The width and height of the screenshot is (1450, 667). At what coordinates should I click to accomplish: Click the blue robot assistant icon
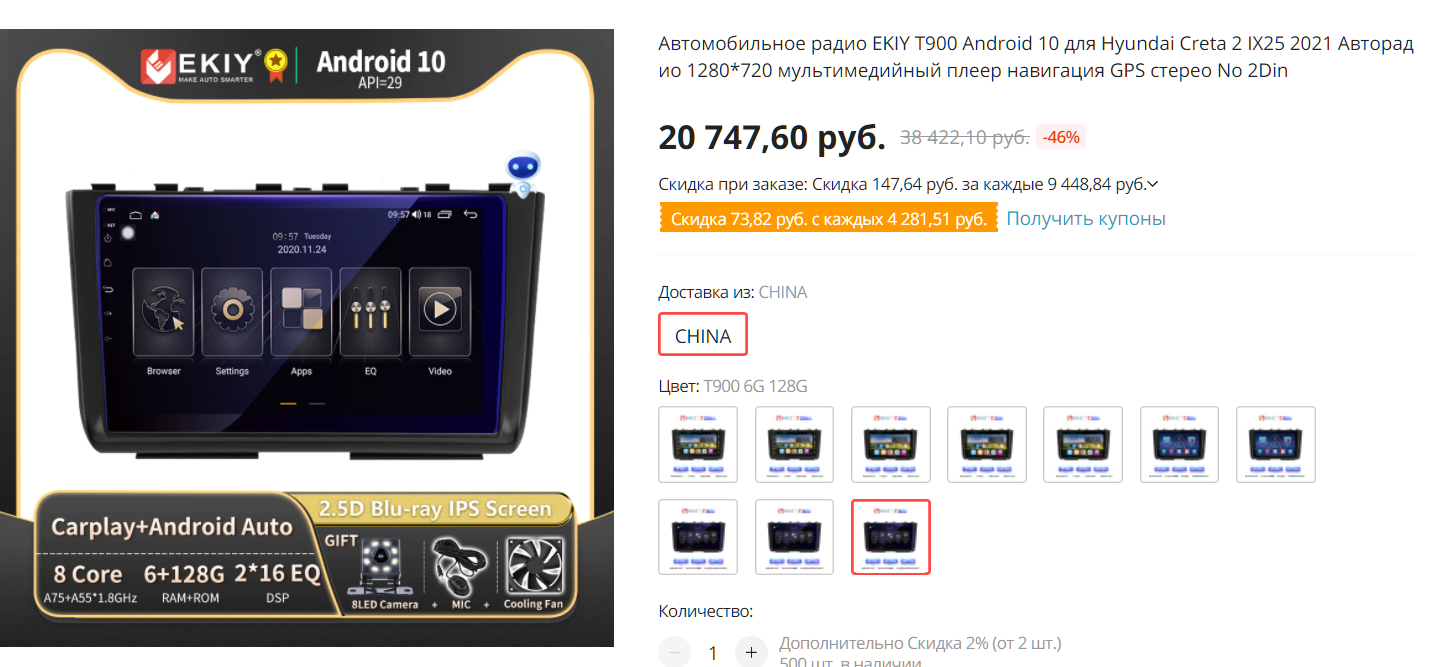click(524, 173)
